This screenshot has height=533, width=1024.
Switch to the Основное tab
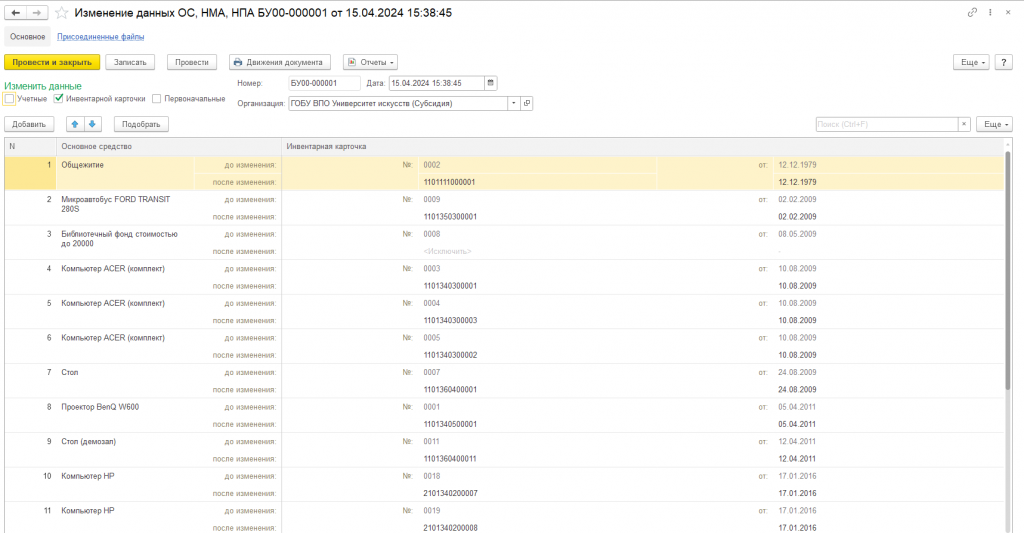[27, 37]
